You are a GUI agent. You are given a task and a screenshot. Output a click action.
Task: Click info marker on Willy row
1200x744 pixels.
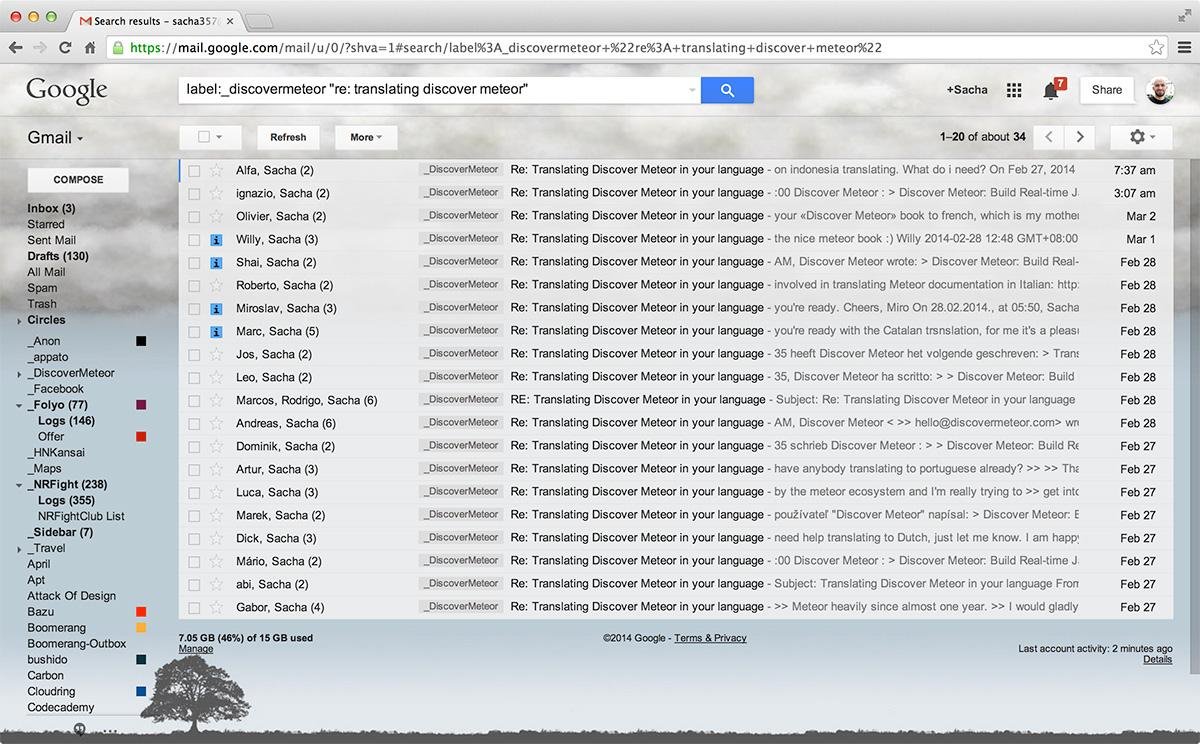[216, 239]
